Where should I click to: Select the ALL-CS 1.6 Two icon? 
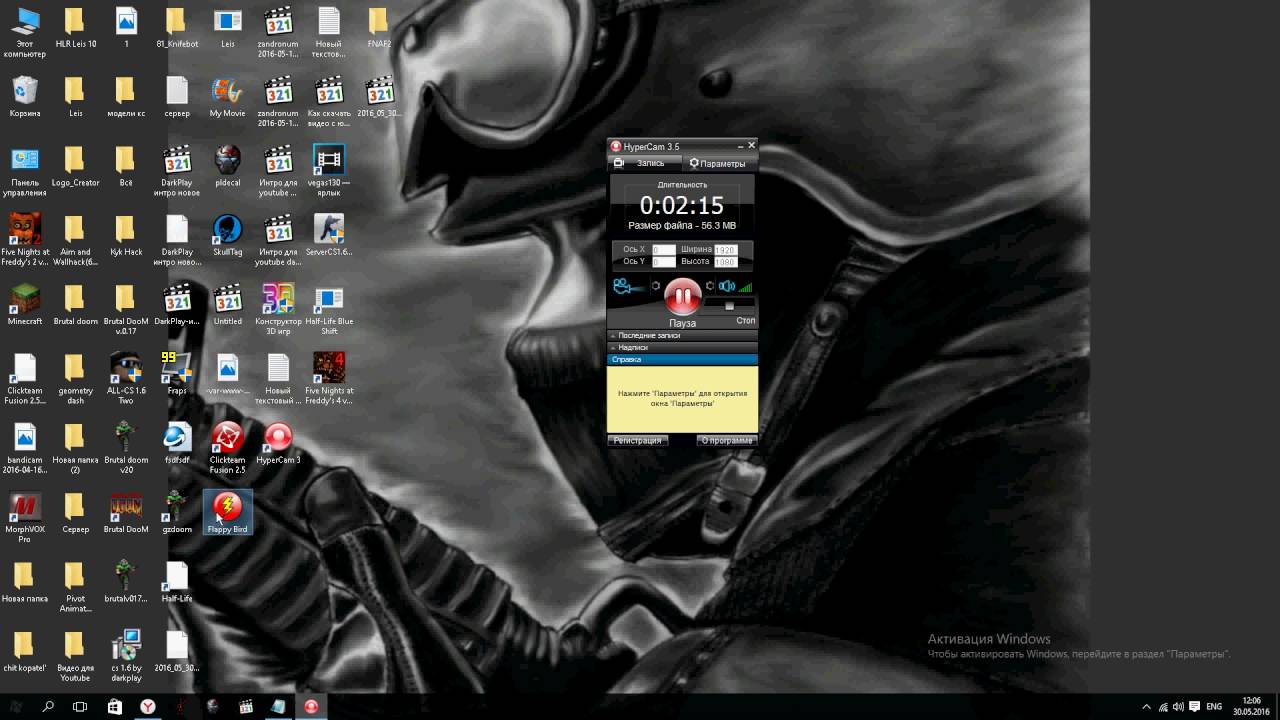coord(126,378)
